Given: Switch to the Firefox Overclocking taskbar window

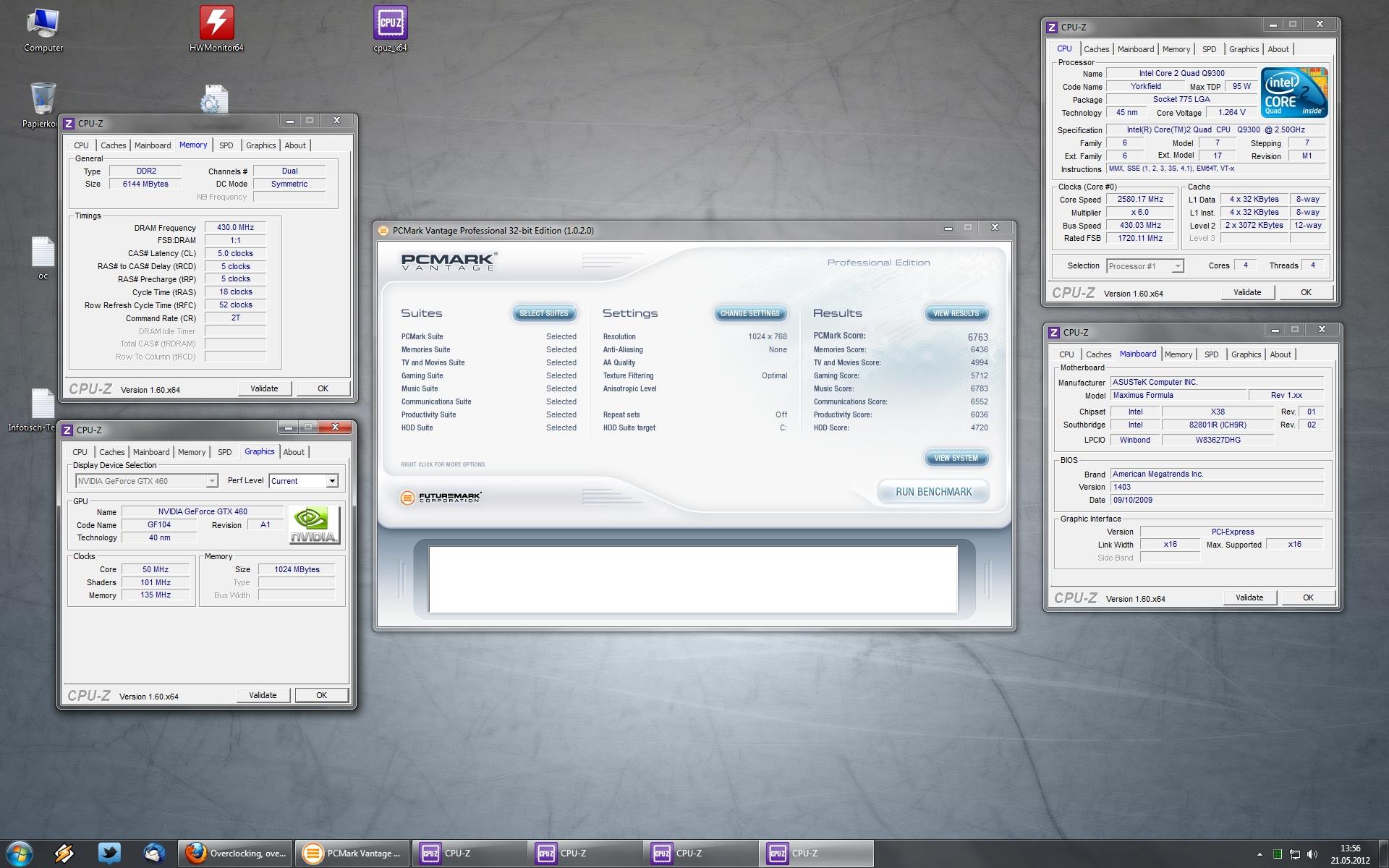Looking at the screenshot, I should tap(235, 854).
